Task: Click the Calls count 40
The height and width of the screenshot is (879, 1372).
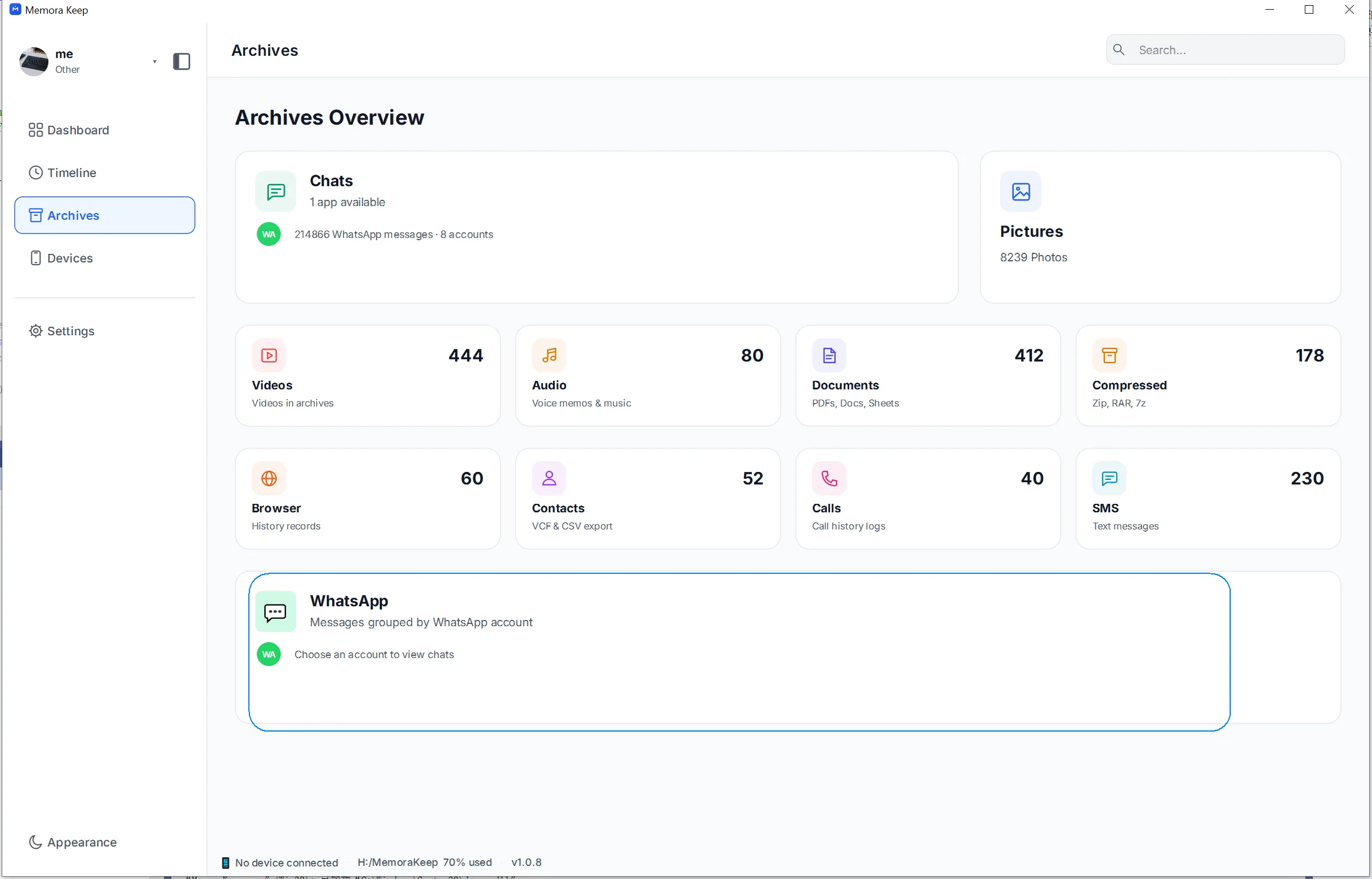Action: coord(1033,478)
